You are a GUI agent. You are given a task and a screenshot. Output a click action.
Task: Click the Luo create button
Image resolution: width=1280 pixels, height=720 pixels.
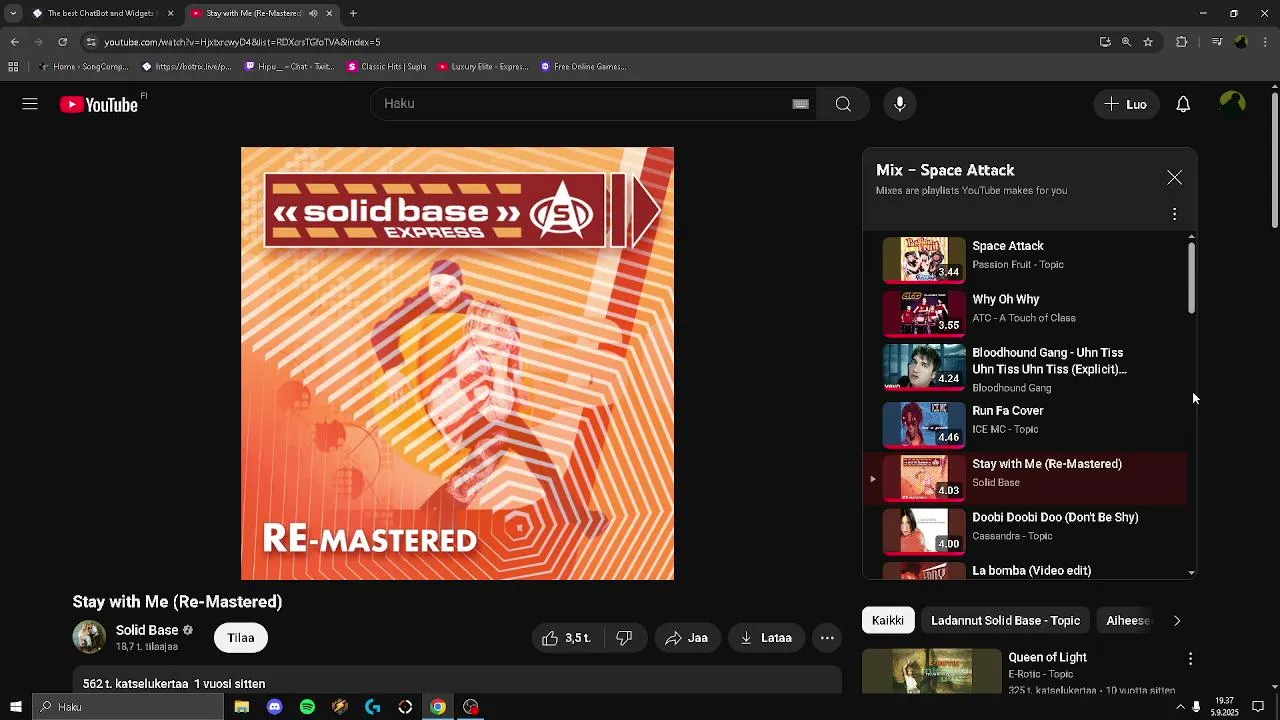(1125, 104)
